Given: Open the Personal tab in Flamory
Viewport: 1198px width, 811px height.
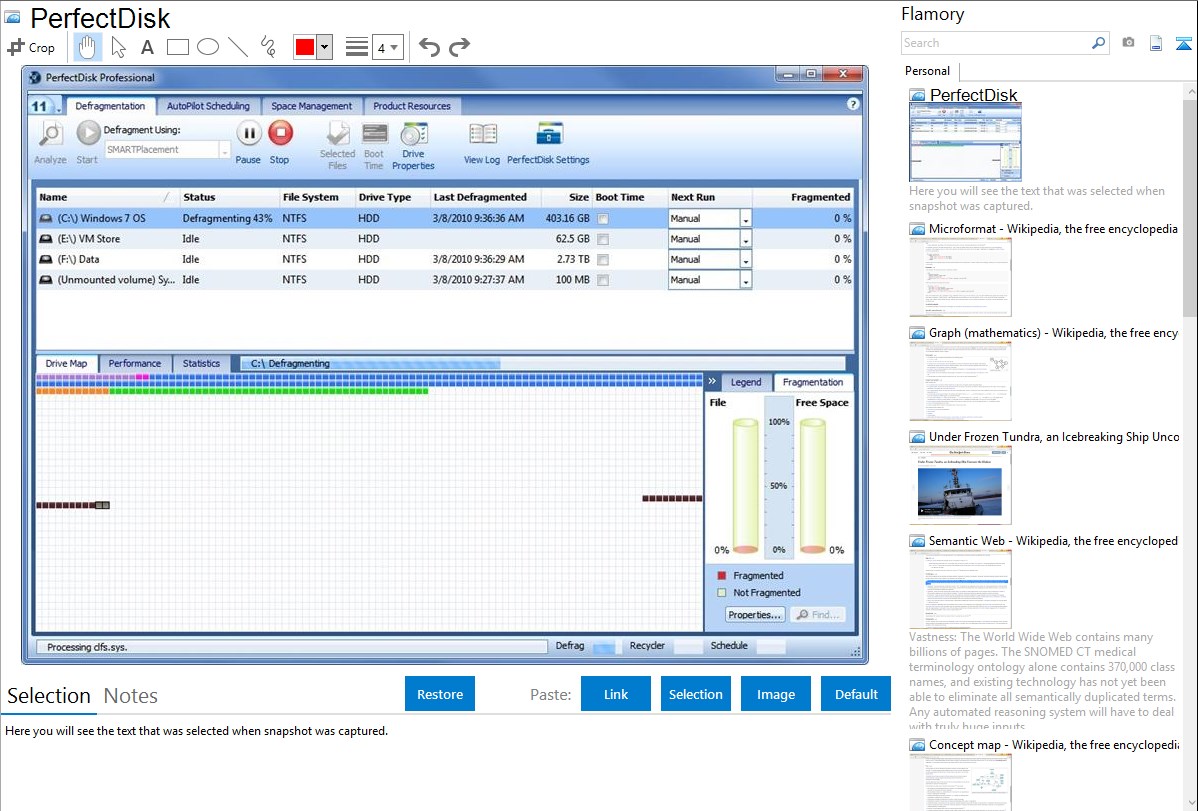Looking at the screenshot, I should pos(927,71).
